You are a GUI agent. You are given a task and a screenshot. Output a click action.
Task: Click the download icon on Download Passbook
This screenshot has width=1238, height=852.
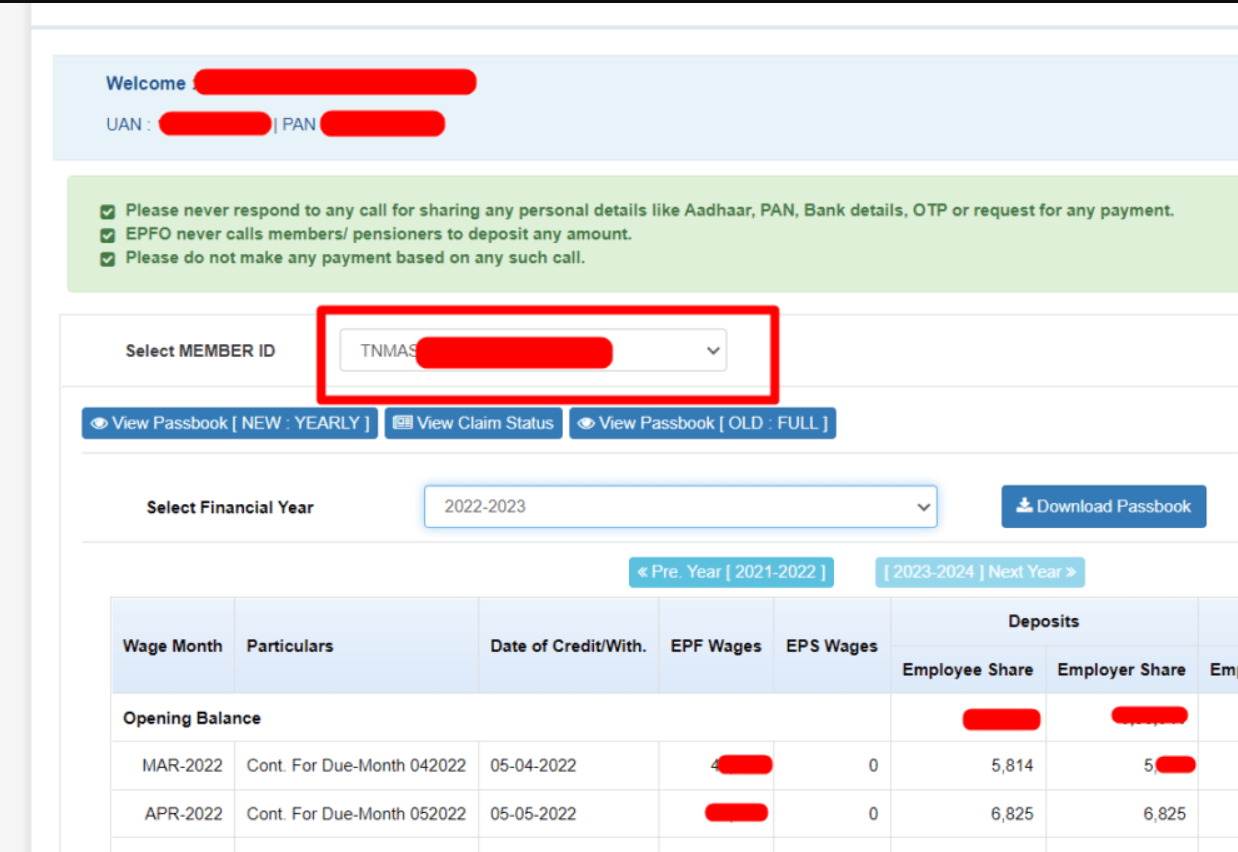(x=1023, y=506)
